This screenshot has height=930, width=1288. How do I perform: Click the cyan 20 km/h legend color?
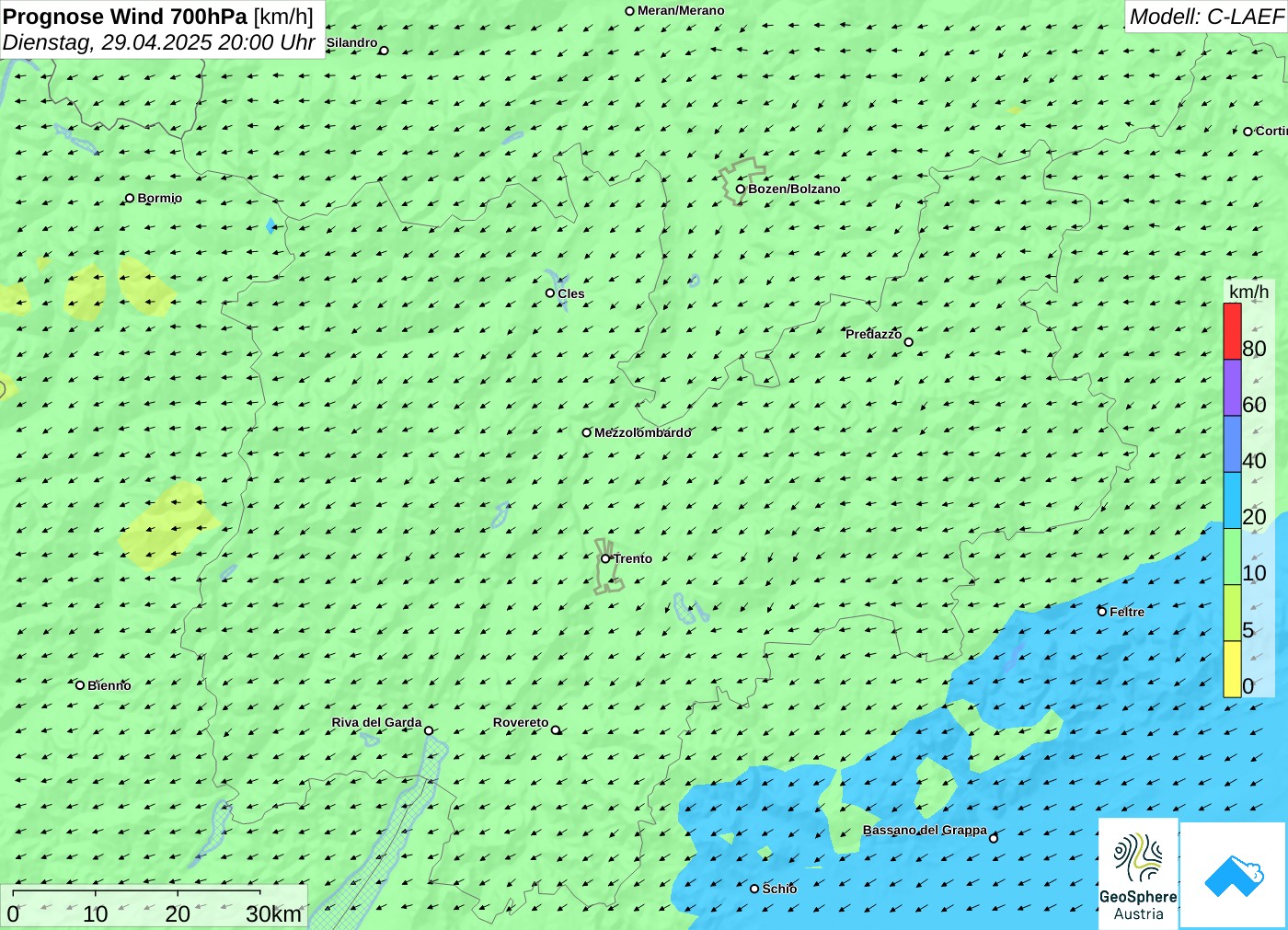coord(1233,500)
